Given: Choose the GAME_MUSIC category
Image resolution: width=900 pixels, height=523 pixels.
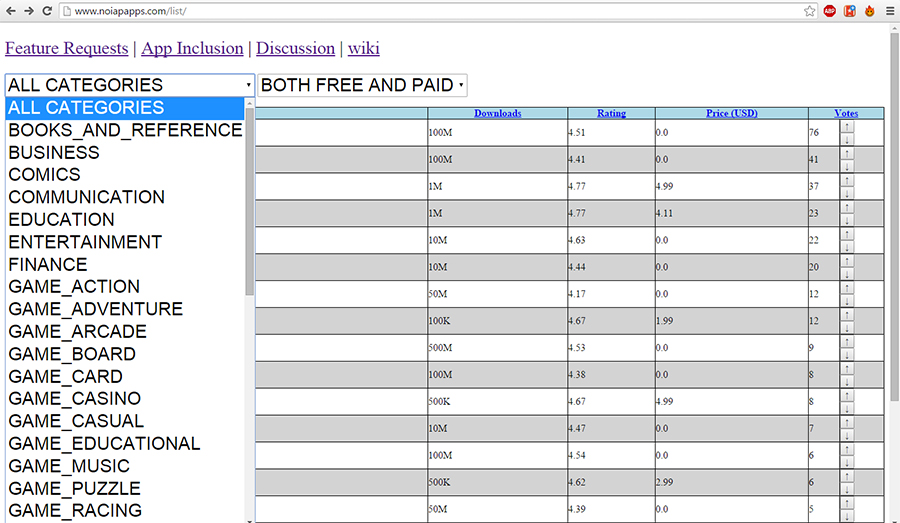Looking at the screenshot, I should point(125,466).
